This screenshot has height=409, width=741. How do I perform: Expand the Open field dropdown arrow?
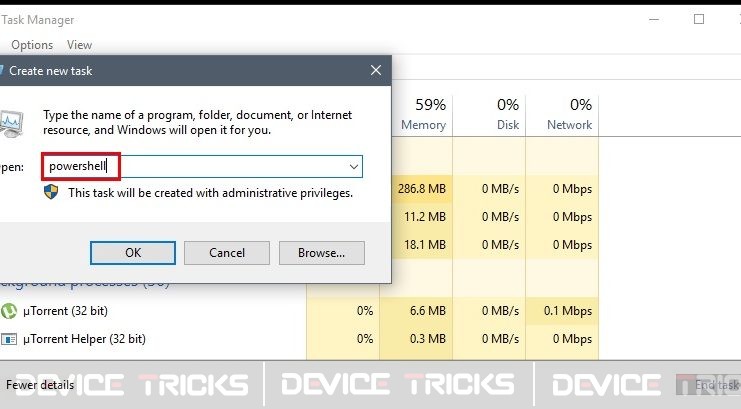[353, 166]
